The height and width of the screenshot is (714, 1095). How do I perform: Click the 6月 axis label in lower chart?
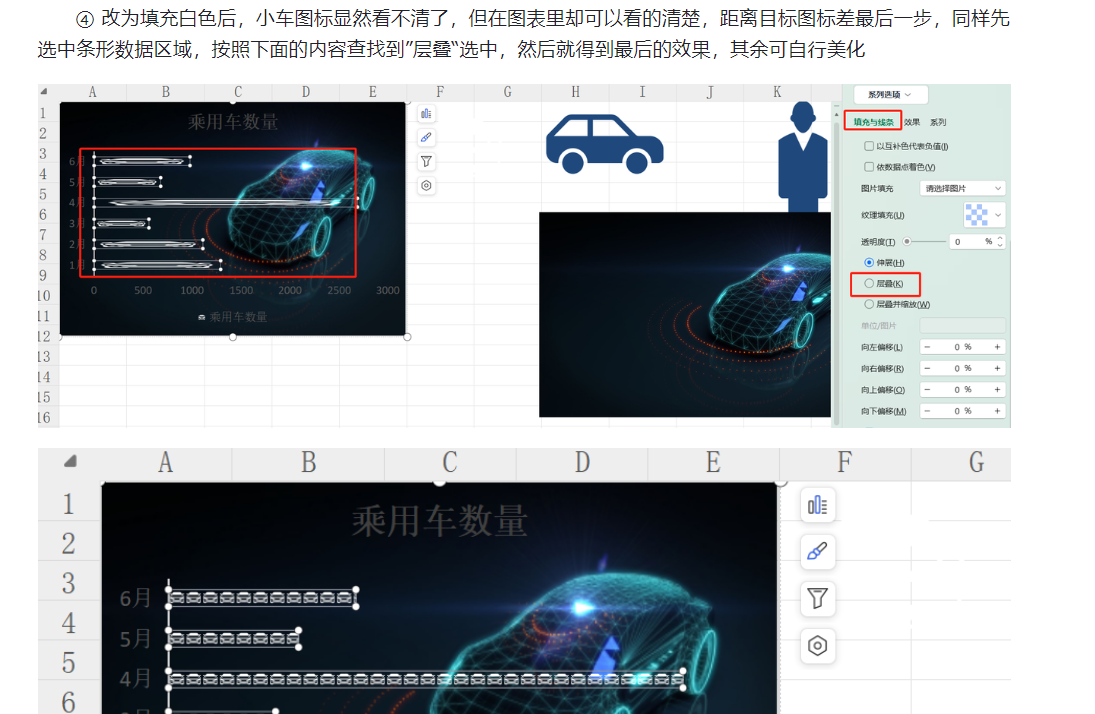tap(135, 598)
